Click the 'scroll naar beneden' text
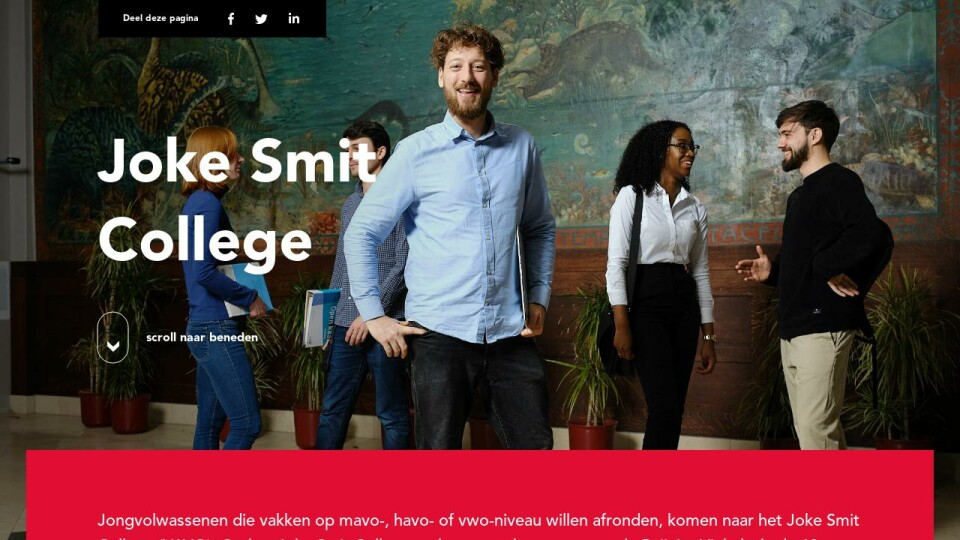960x540 pixels. point(202,337)
